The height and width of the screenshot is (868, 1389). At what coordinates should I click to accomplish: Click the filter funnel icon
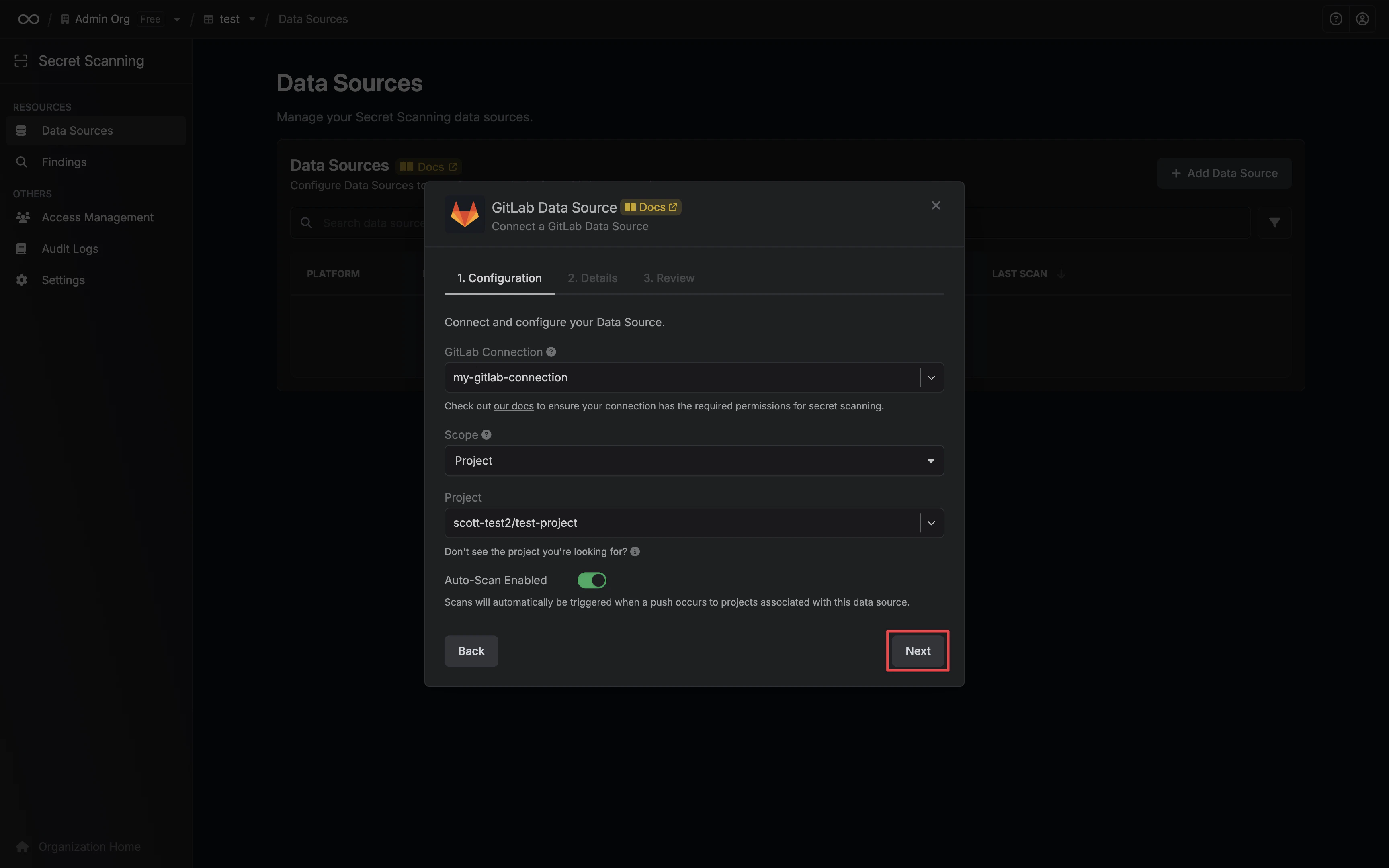tap(1274, 223)
